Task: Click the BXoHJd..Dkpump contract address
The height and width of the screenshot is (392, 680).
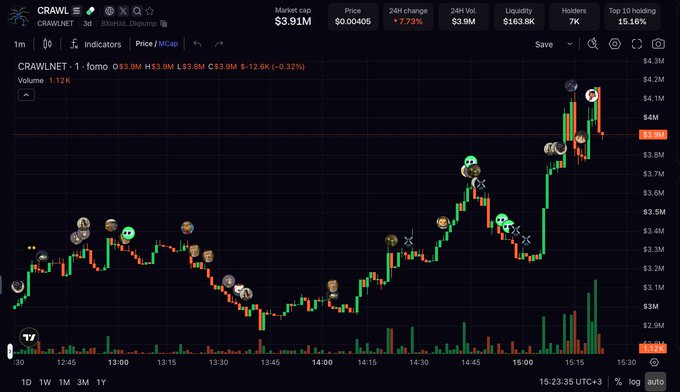Action: (129, 23)
